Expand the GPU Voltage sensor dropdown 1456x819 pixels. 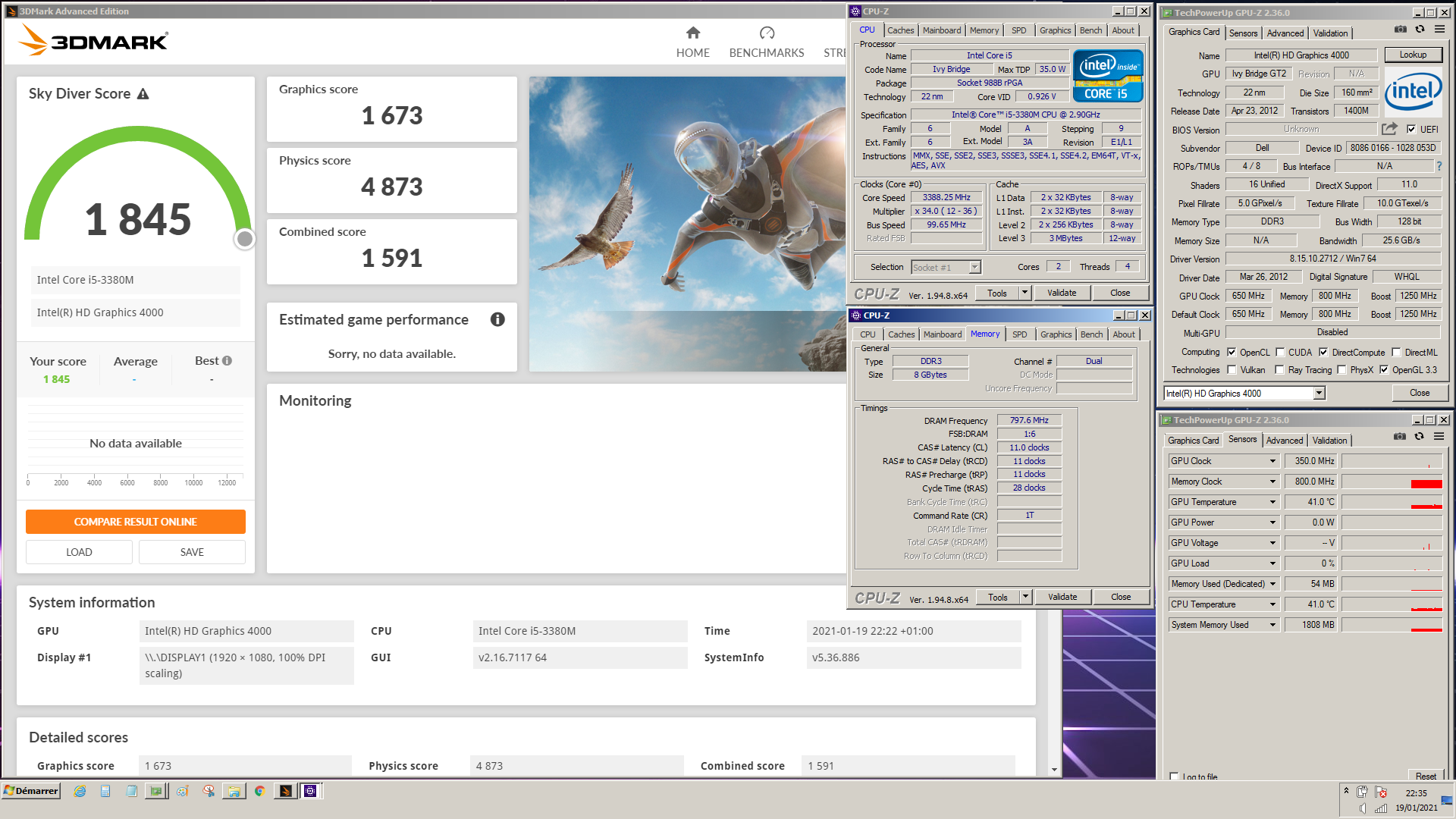click(1273, 543)
